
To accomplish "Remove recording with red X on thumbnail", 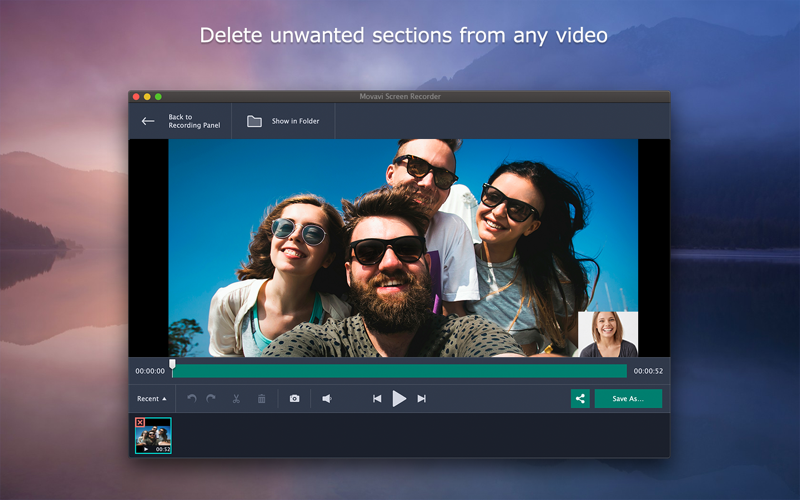I will coord(140,422).
